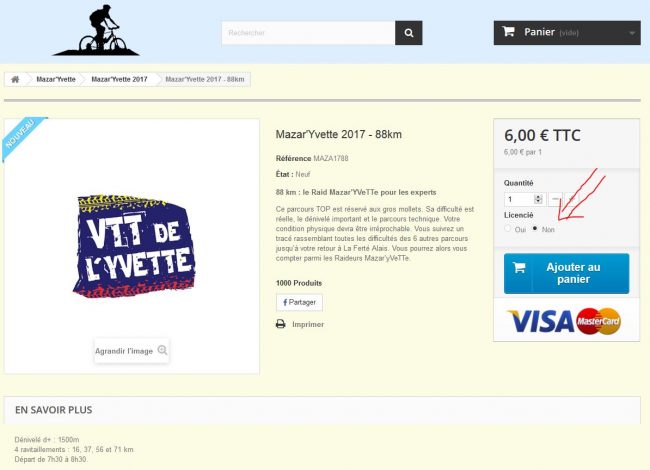The image size is (650, 470).
Task: Select the Oui radio for Licencié
Action: tap(508, 229)
